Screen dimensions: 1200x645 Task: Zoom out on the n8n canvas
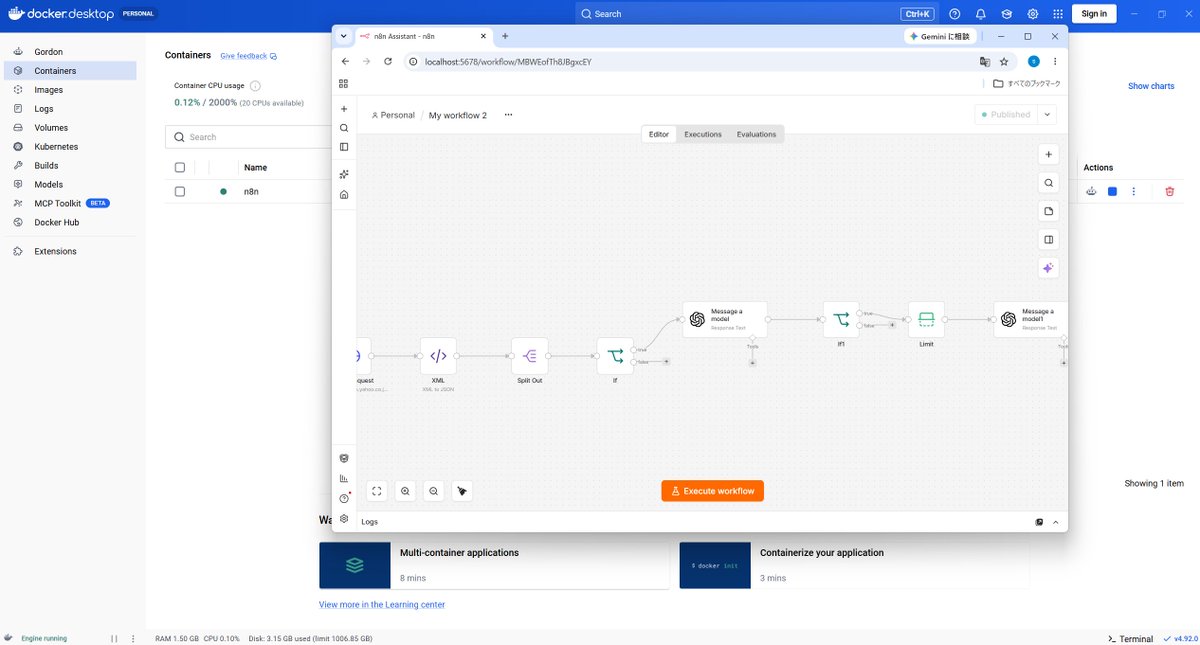point(433,491)
